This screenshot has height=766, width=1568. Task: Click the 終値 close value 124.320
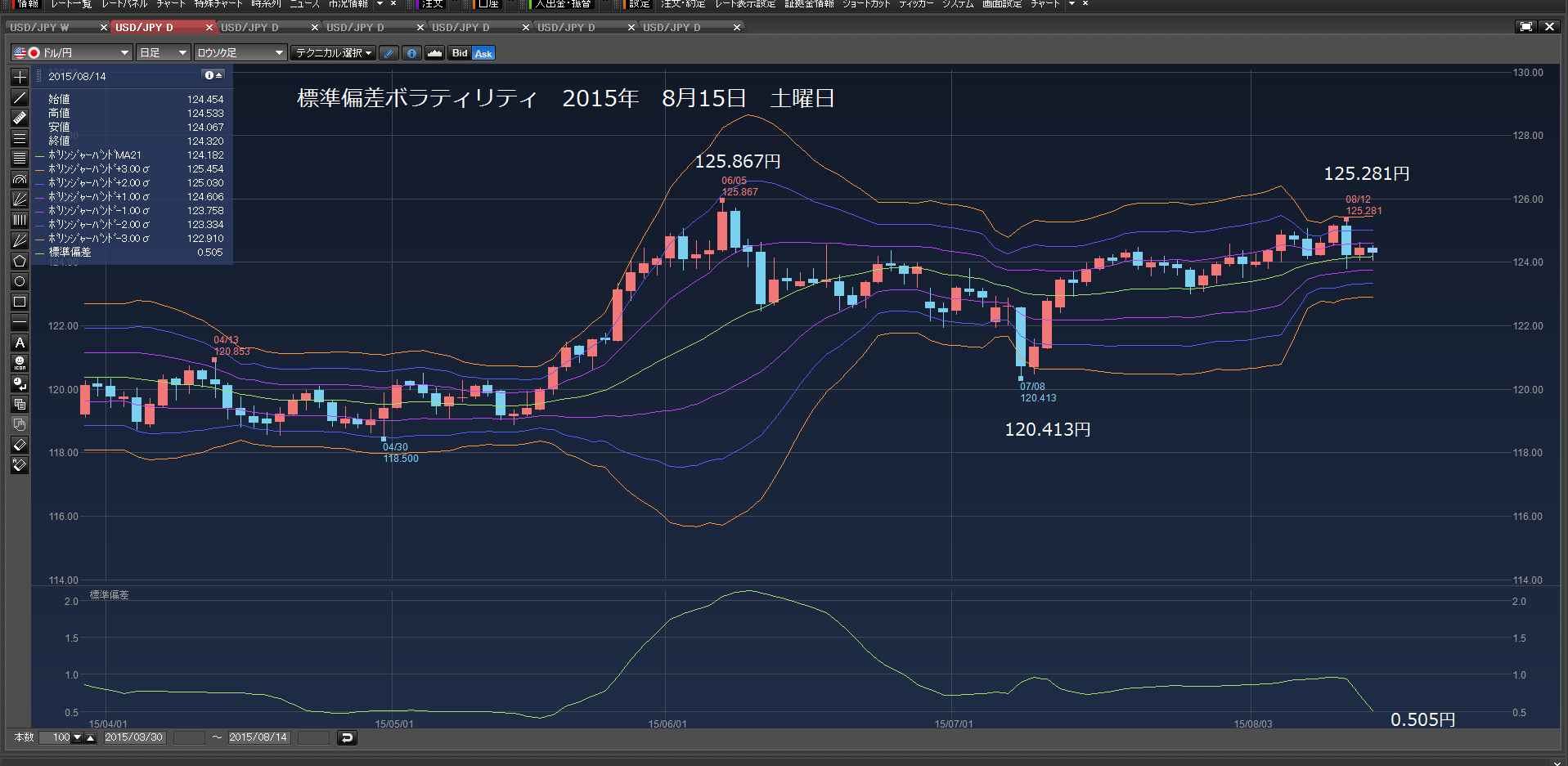(205, 141)
